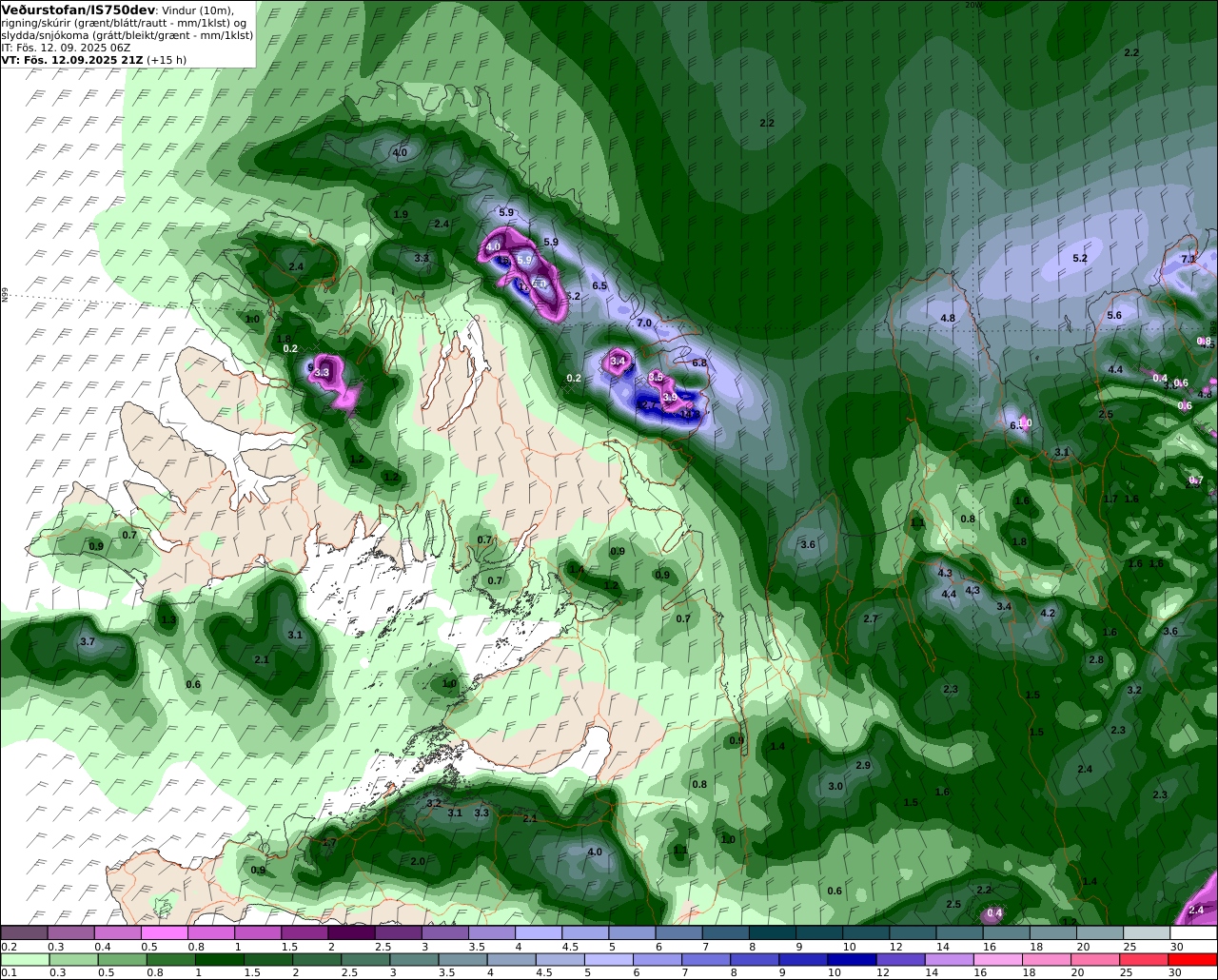Pick the darkest purple swatch labeled 2

[x=351, y=932]
